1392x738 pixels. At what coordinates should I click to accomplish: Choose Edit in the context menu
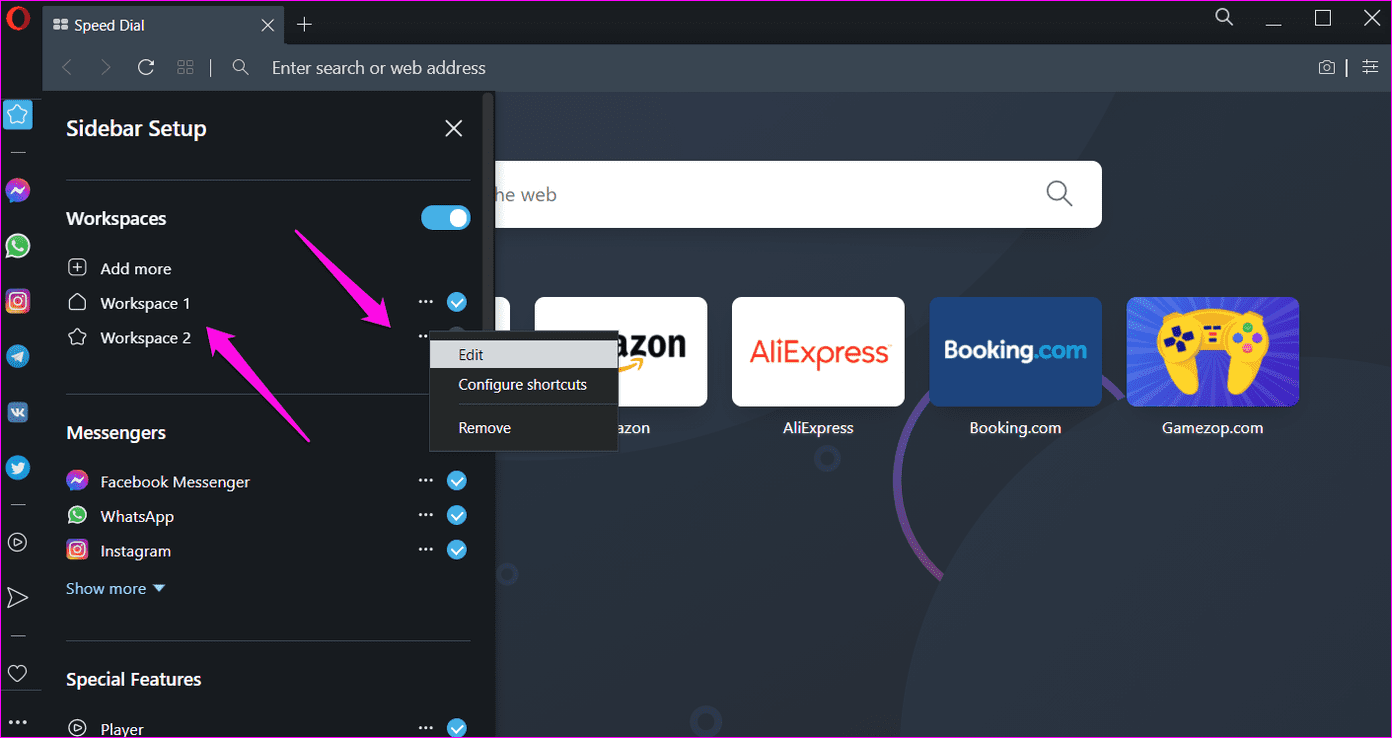coord(524,355)
